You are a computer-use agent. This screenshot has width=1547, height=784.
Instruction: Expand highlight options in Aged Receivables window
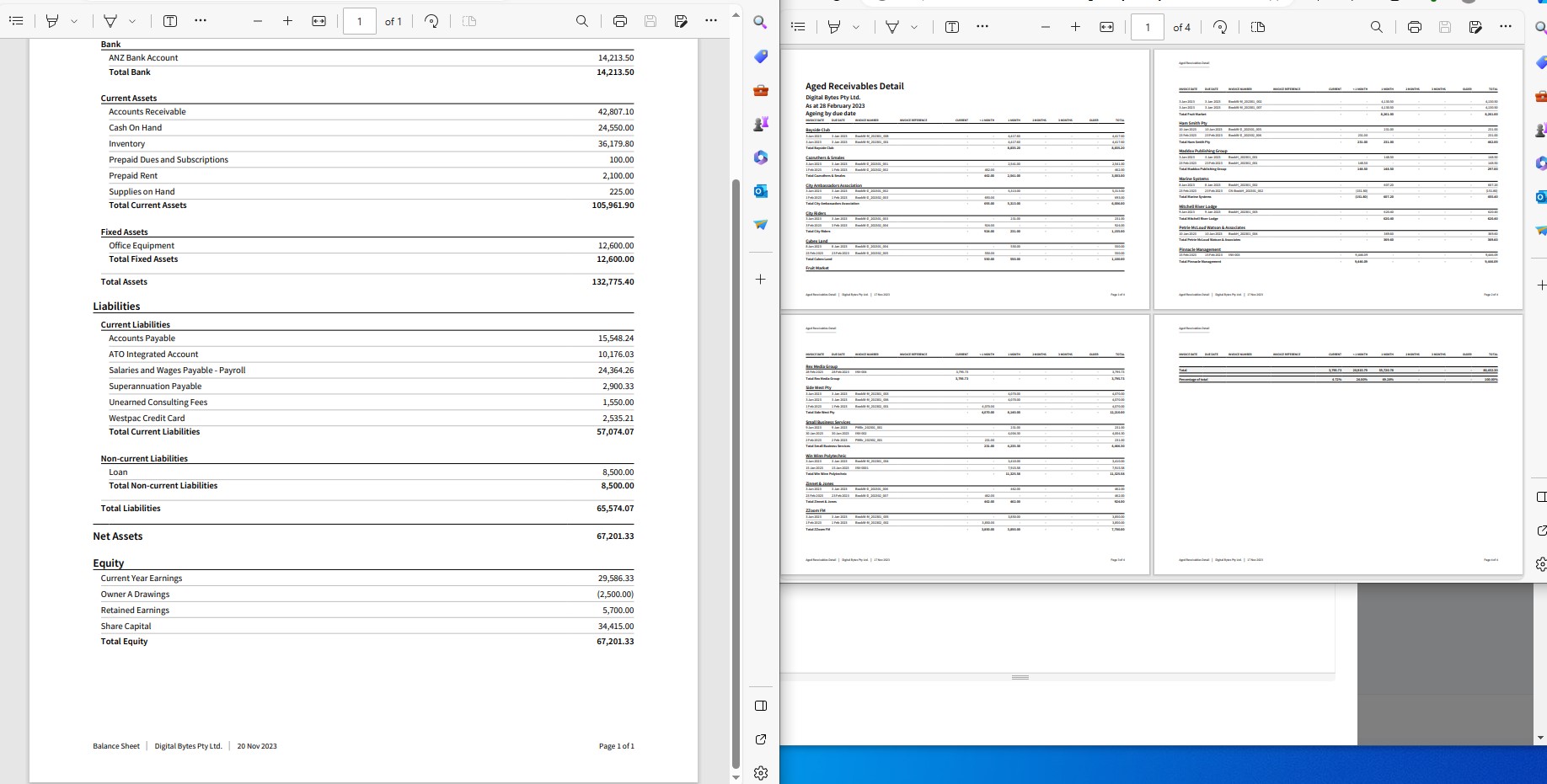click(x=856, y=27)
